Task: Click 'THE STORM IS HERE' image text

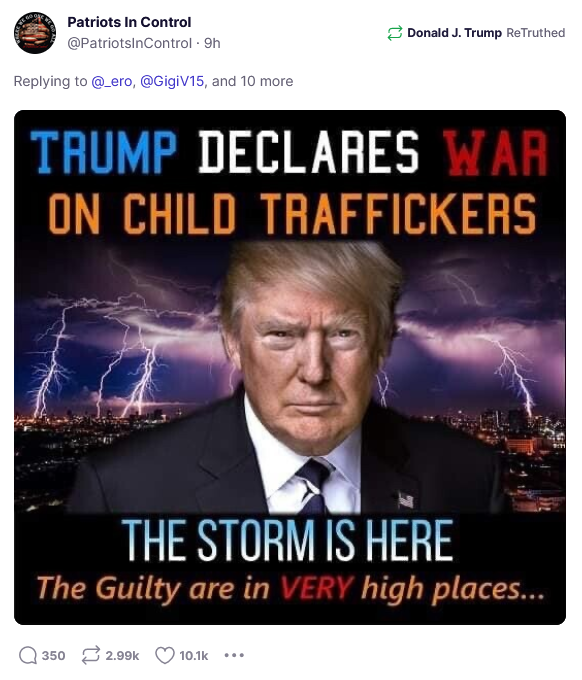Action: [x=287, y=540]
